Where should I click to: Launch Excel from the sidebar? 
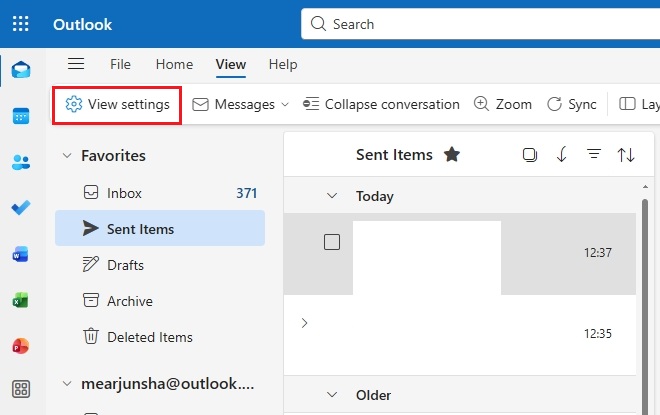(21, 301)
